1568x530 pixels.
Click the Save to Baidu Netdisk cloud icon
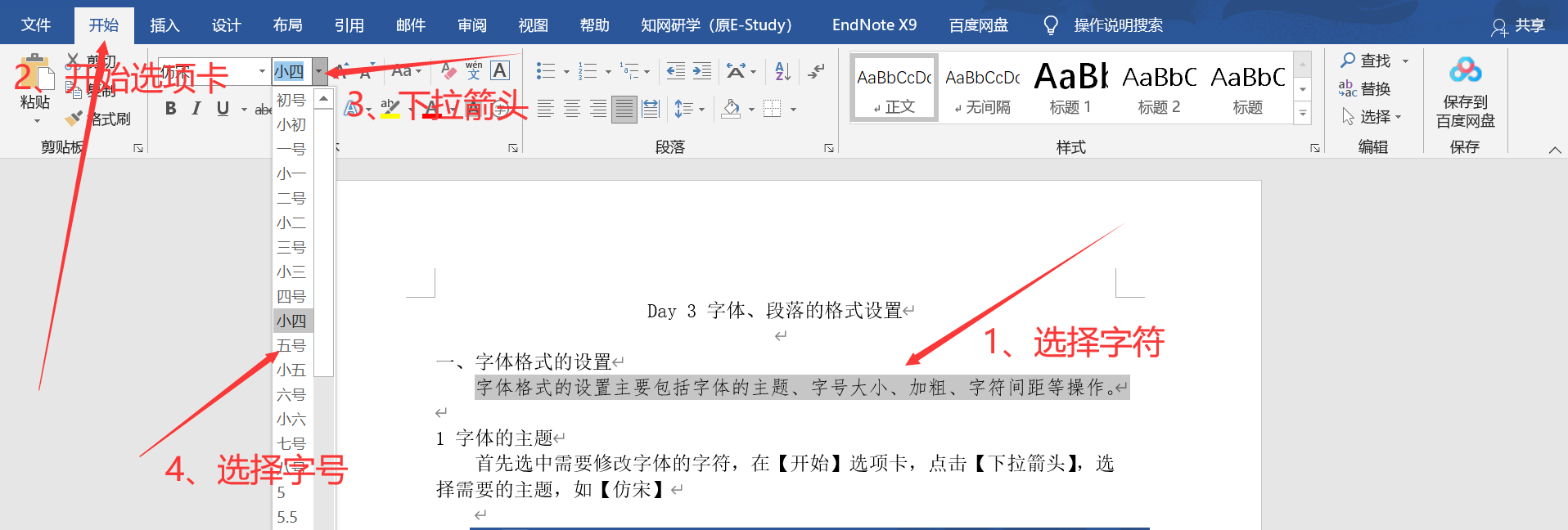click(x=1465, y=70)
